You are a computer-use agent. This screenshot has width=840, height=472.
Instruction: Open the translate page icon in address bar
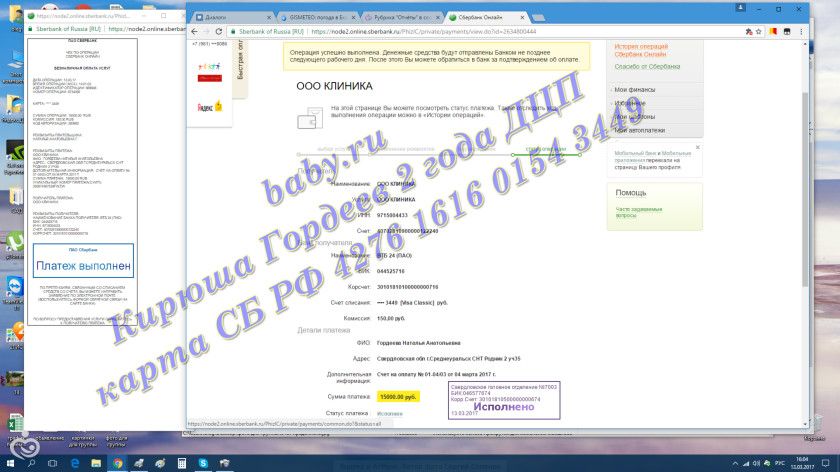tap(748, 32)
